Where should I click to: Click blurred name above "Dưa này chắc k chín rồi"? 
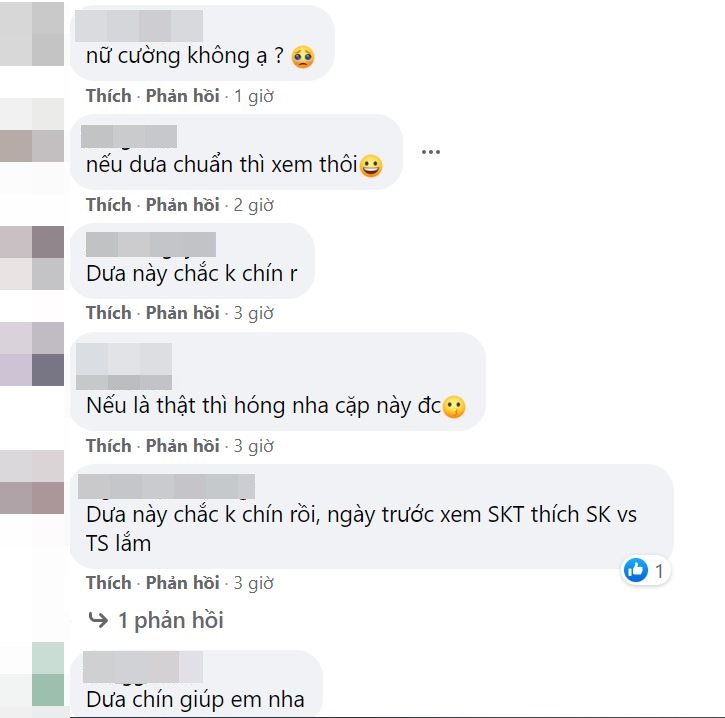[166, 486]
